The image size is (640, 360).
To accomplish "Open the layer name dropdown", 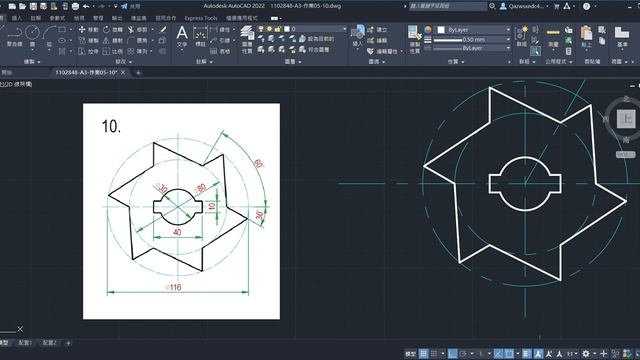I will point(302,29).
